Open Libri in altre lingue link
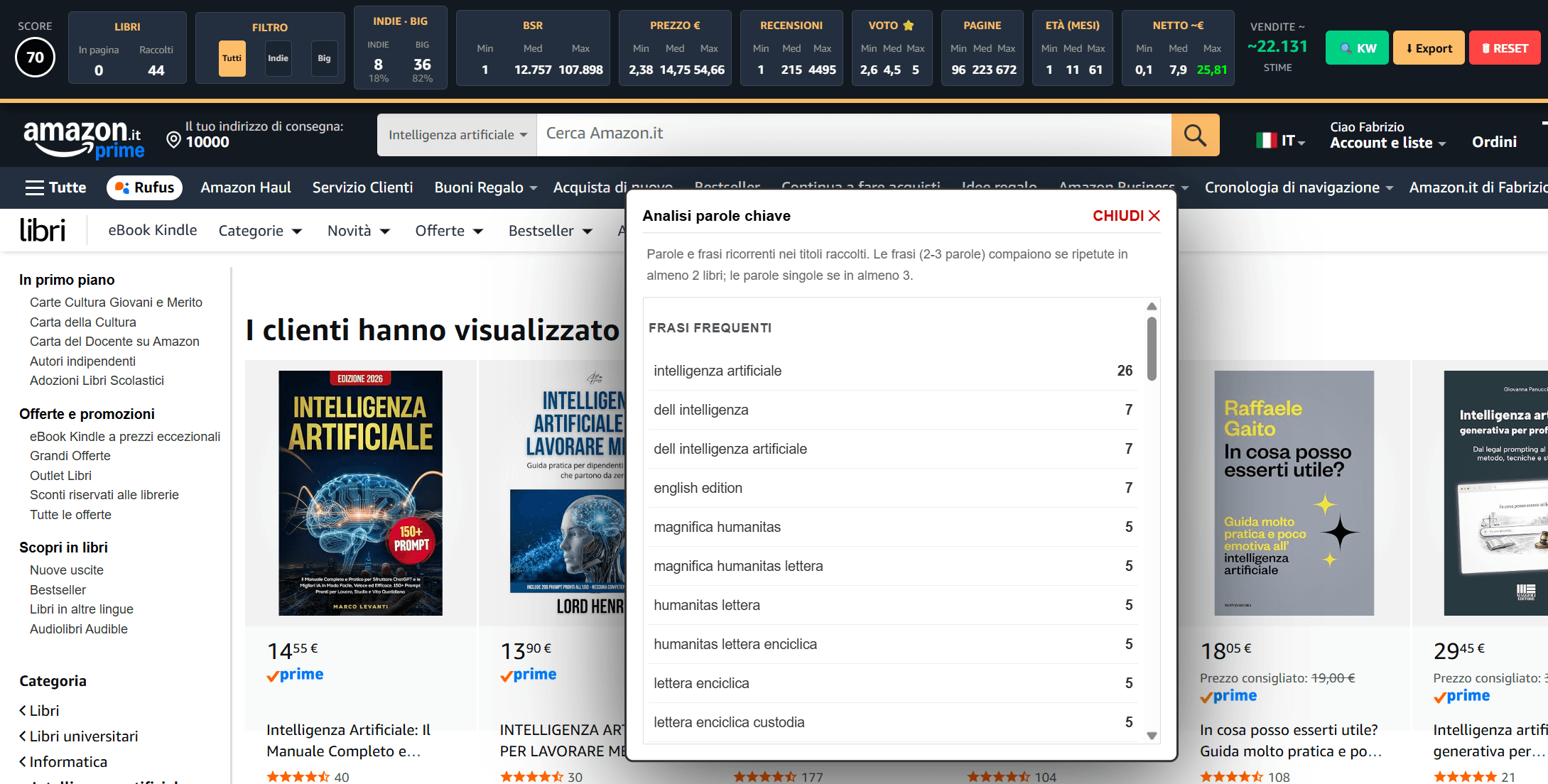 pyautogui.click(x=82, y=609)
